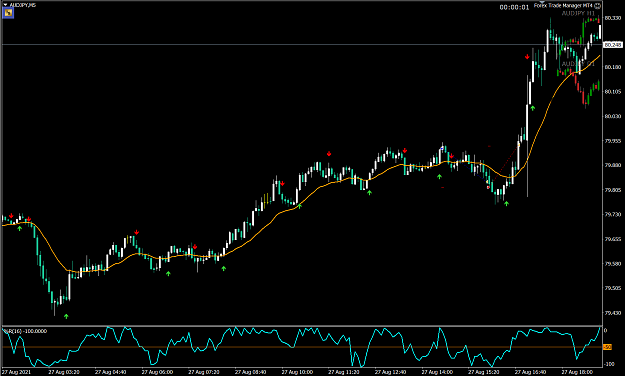
Task: Click the 27 Aug 04:40 time label
Action: (x=110, y=372)
